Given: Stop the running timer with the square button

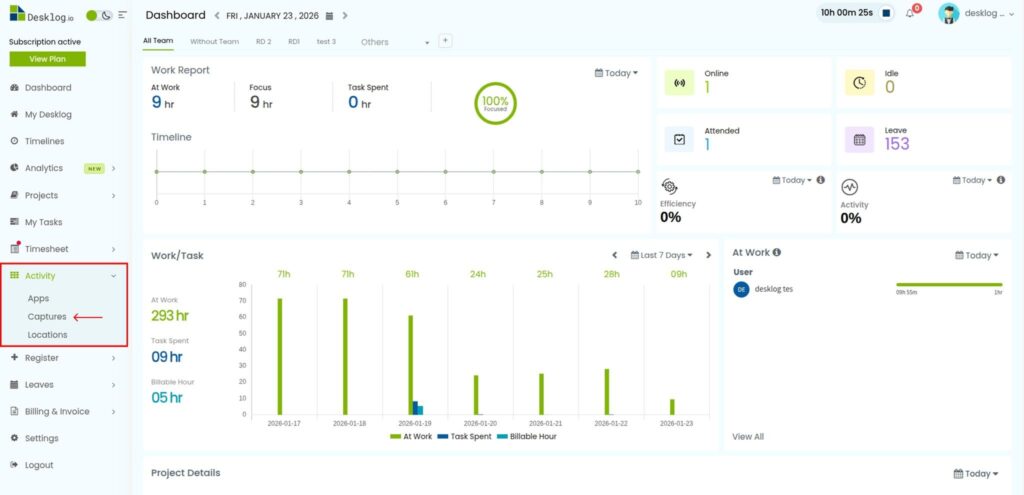Looking at the screenshot, I should (x=886, y=13).
